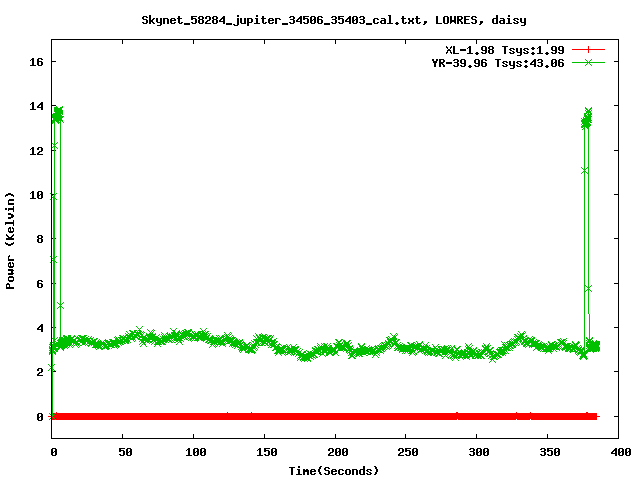Click the y-axis tick label 6

(40, 284)
